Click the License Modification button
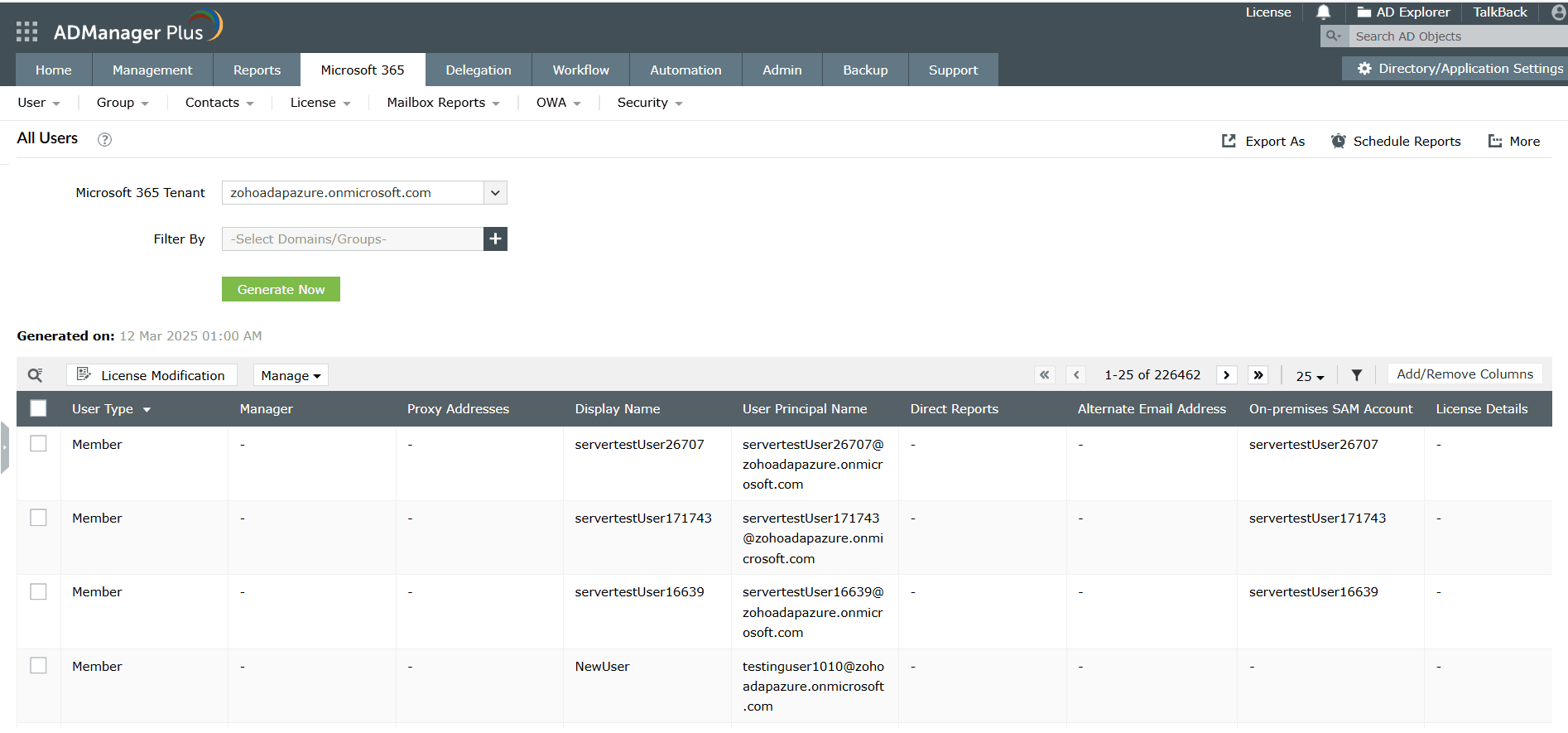The width and height of the screenshot is (1568, 733). pos(152,375)
